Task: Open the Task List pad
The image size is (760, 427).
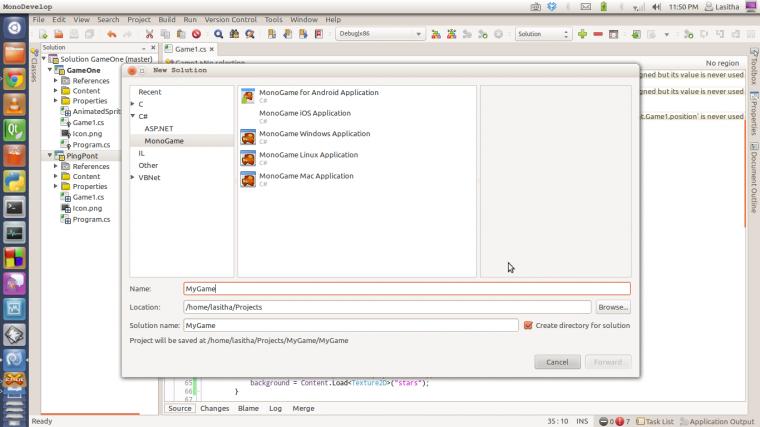Action: point(654,421)
